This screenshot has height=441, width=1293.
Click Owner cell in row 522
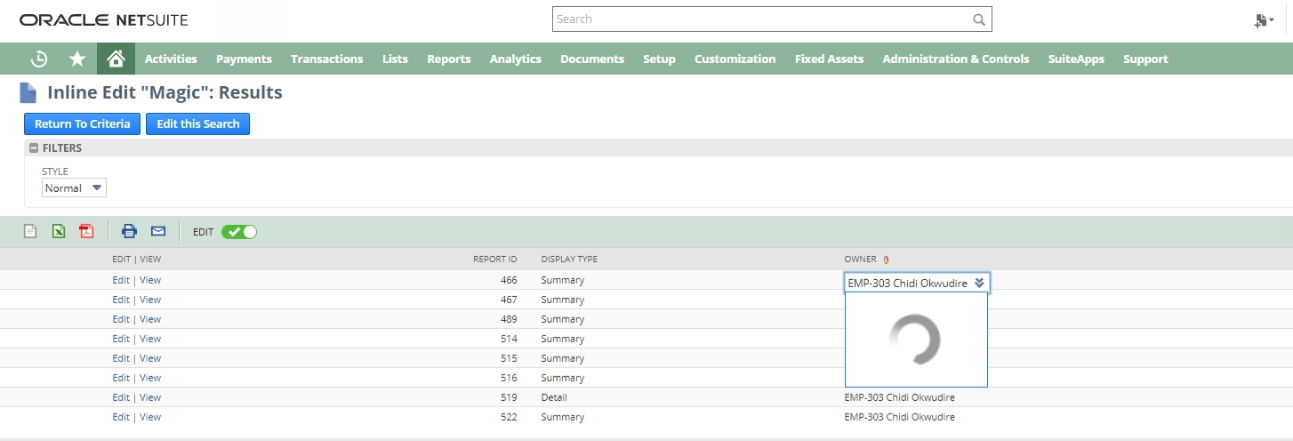(x=900, y=417)
